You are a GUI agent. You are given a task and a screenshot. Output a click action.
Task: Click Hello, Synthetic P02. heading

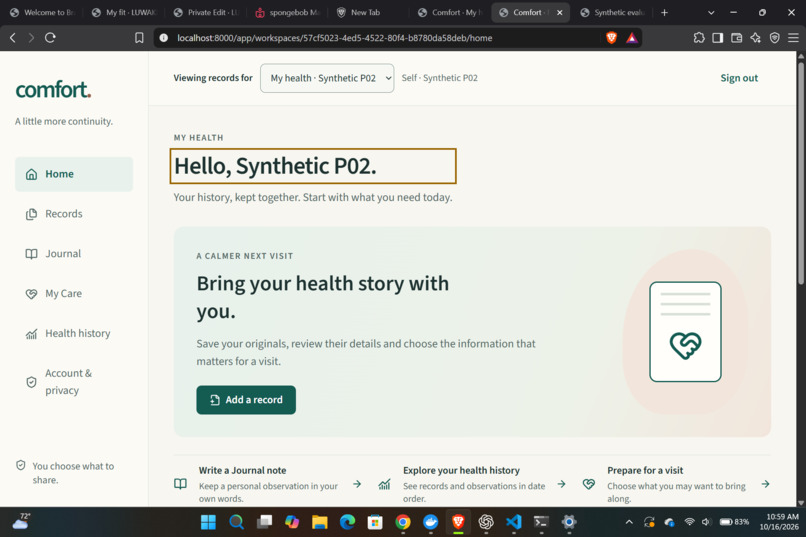point(276,166)
